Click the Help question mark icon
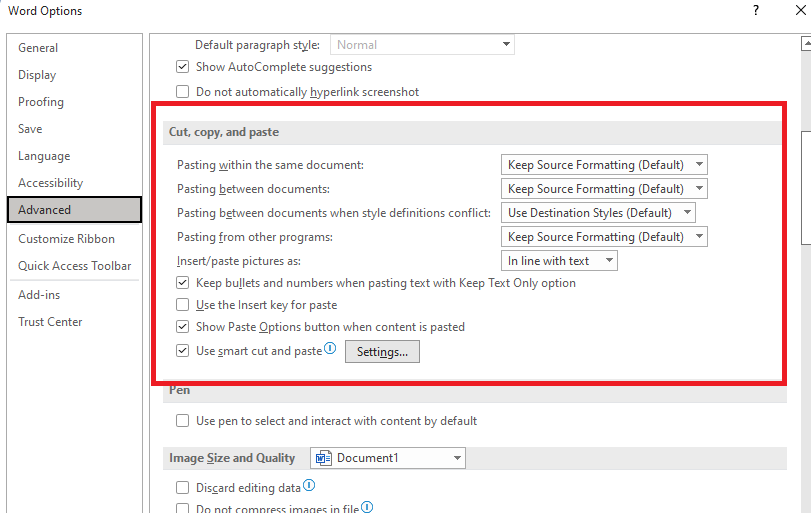The height and width of the screenshot is (513, 811). [756, 10]
